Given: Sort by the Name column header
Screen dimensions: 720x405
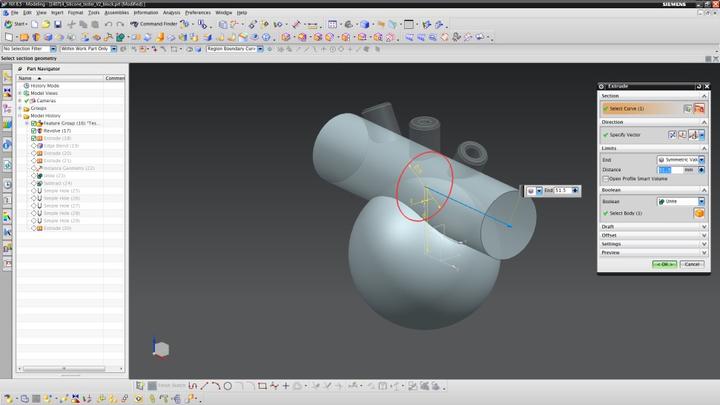Looking at the screenshot, I should (60, 79).
